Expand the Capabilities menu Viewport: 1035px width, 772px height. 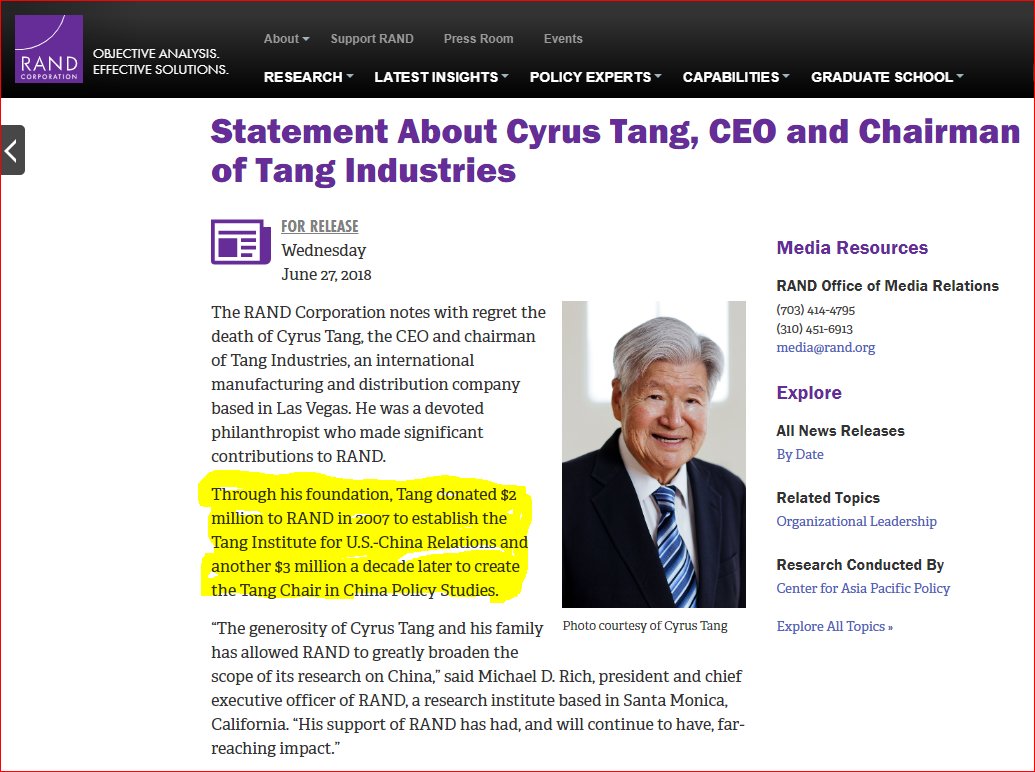click(736, 77)
